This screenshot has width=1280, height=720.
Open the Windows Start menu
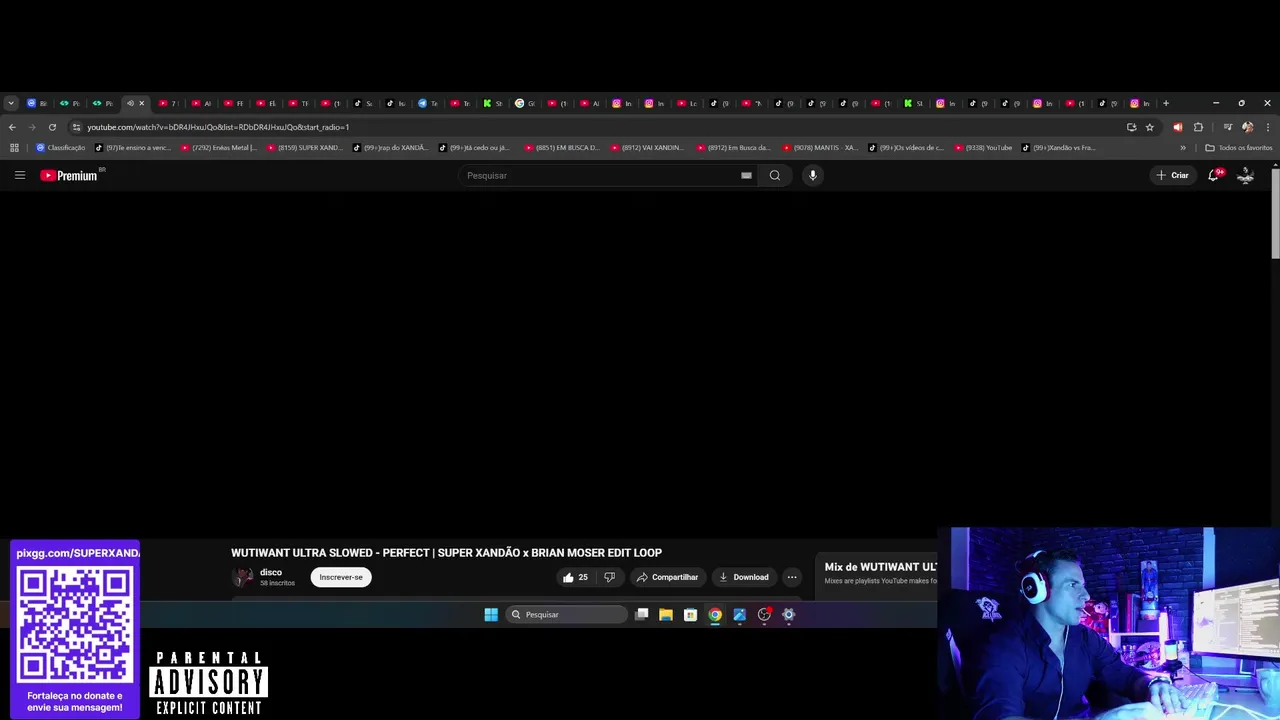(491, 615)
